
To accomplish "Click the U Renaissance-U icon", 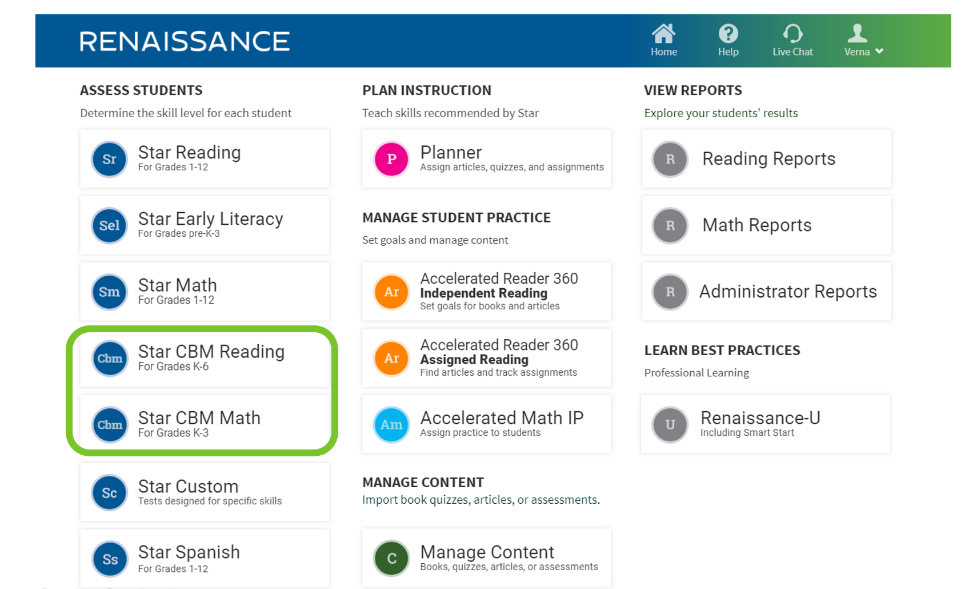I will coord(670,425).
